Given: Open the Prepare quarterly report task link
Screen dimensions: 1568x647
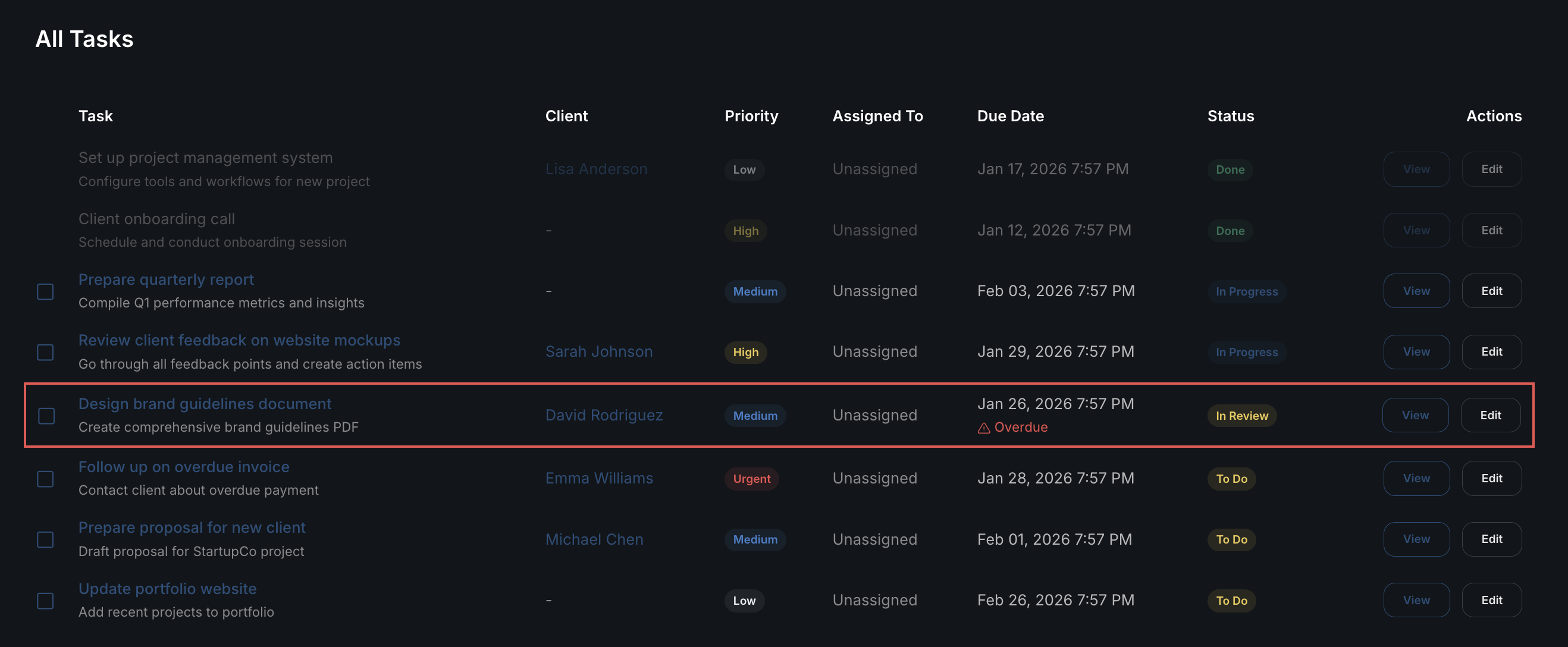Looking at the screenshot, I should [x=166, y=279].
